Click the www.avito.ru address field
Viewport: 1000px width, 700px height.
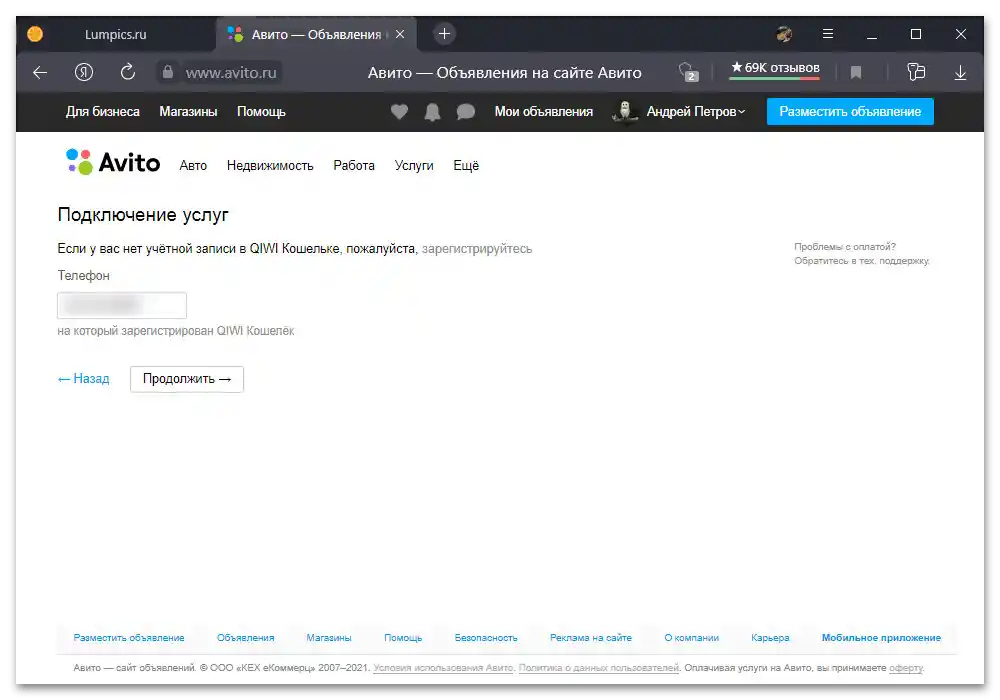click(232, 73)
